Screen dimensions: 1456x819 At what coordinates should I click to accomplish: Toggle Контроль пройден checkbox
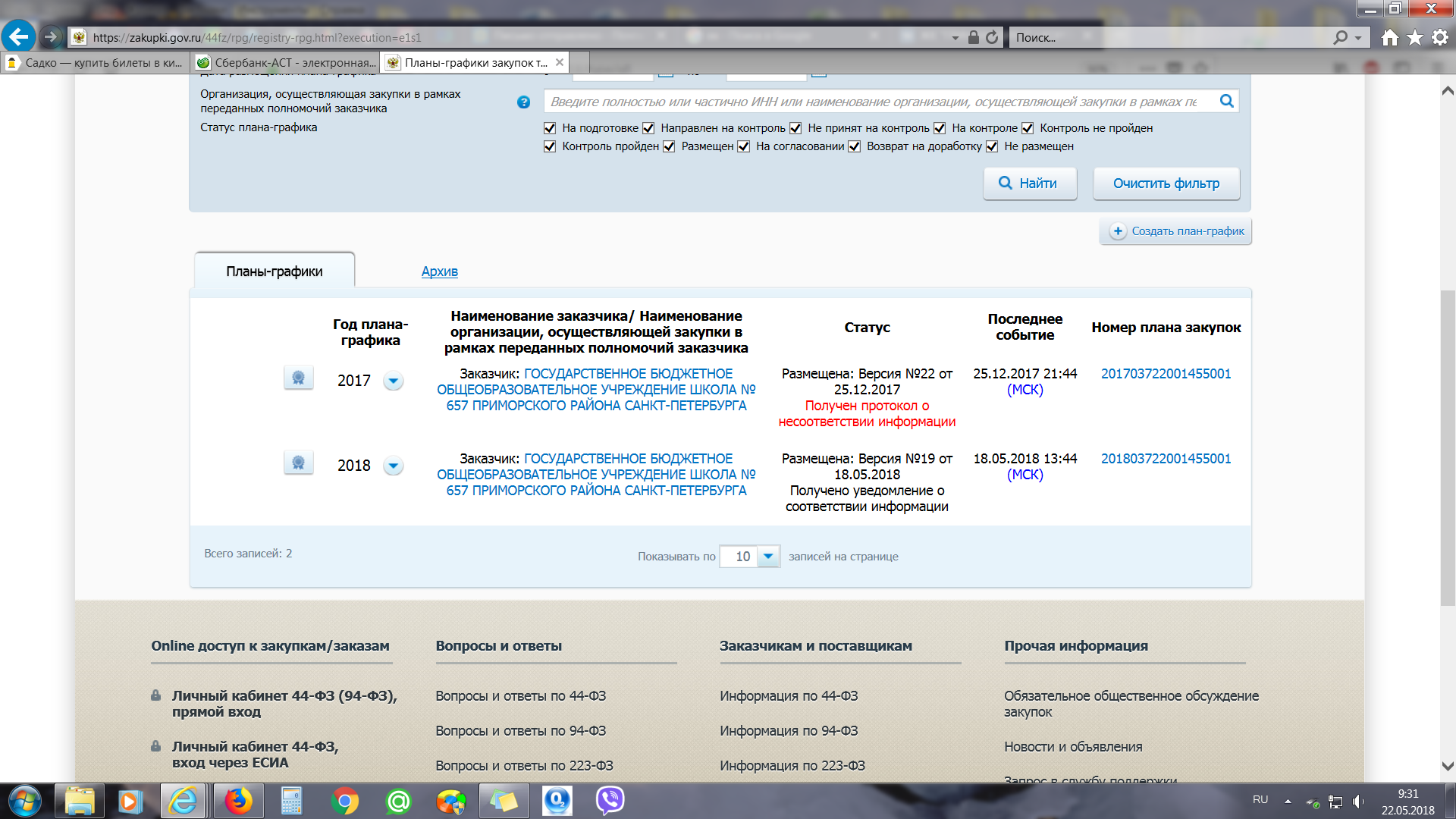coord(550,146)
